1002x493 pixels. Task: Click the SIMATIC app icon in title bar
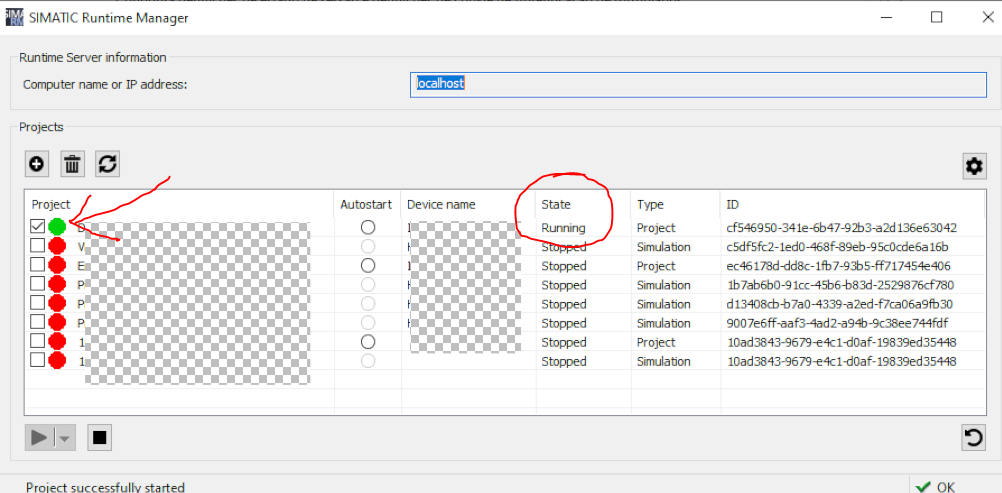15,17
